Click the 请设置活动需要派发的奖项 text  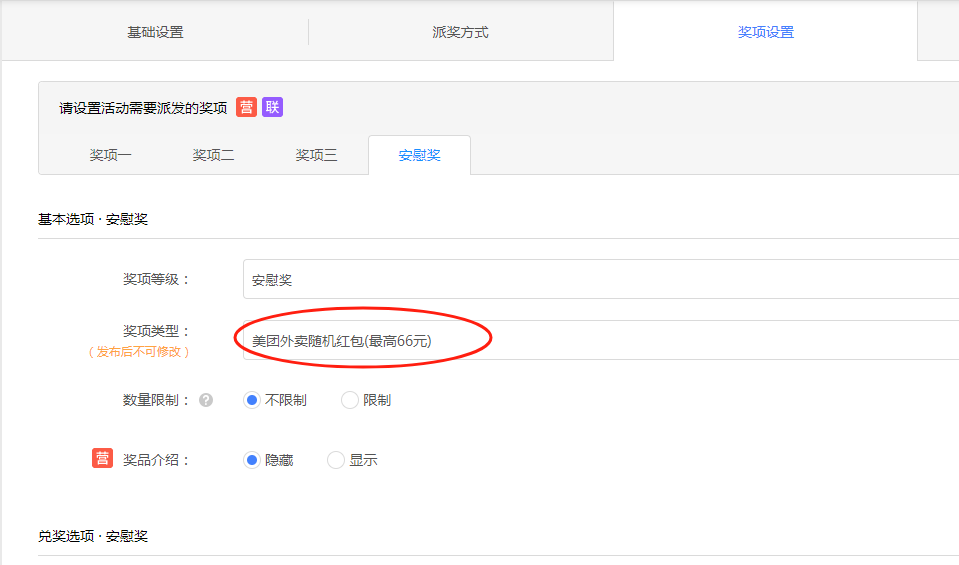[x=143, y=108]
